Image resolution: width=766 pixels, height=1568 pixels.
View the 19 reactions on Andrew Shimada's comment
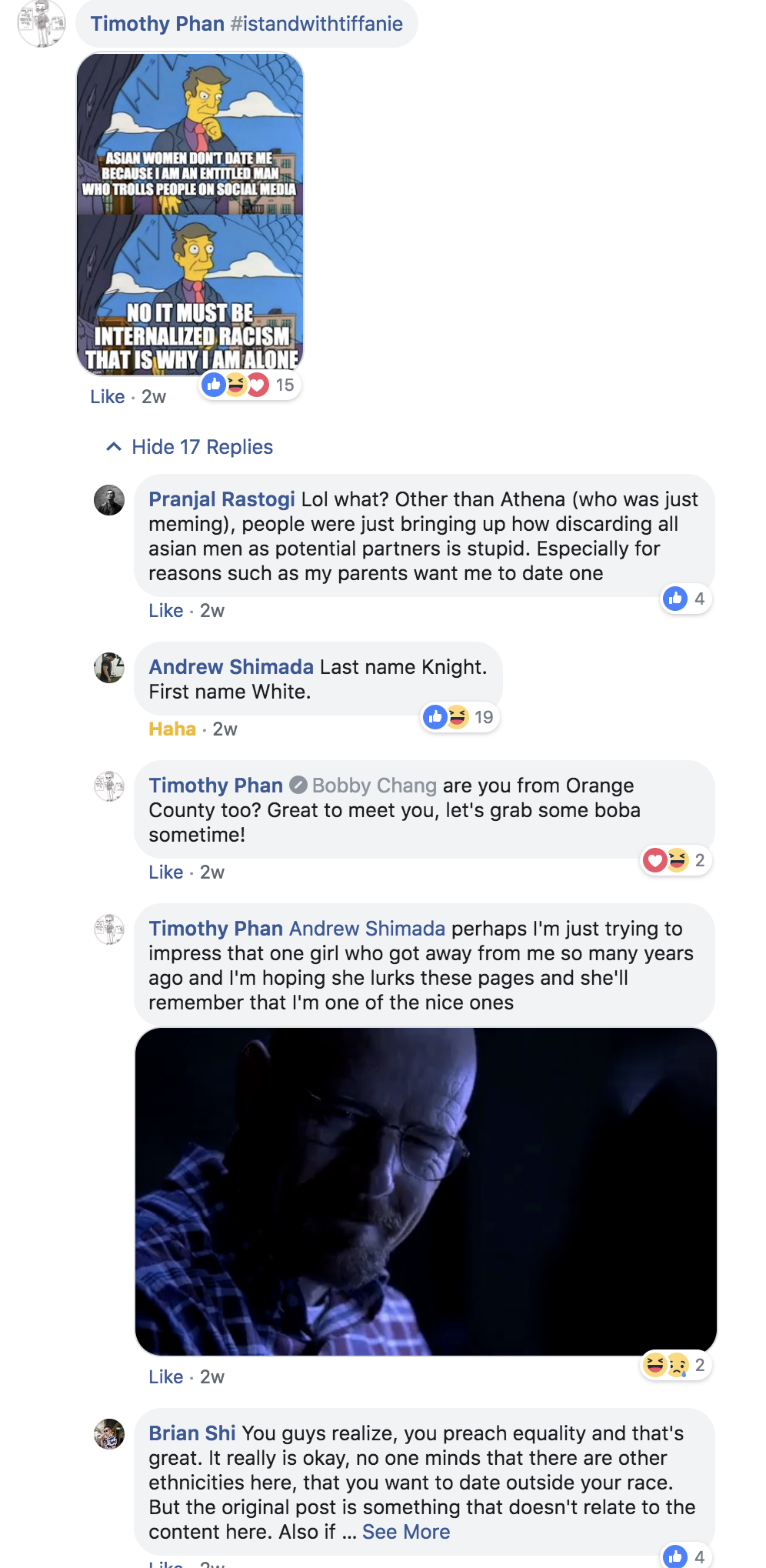tap(460, 717)
